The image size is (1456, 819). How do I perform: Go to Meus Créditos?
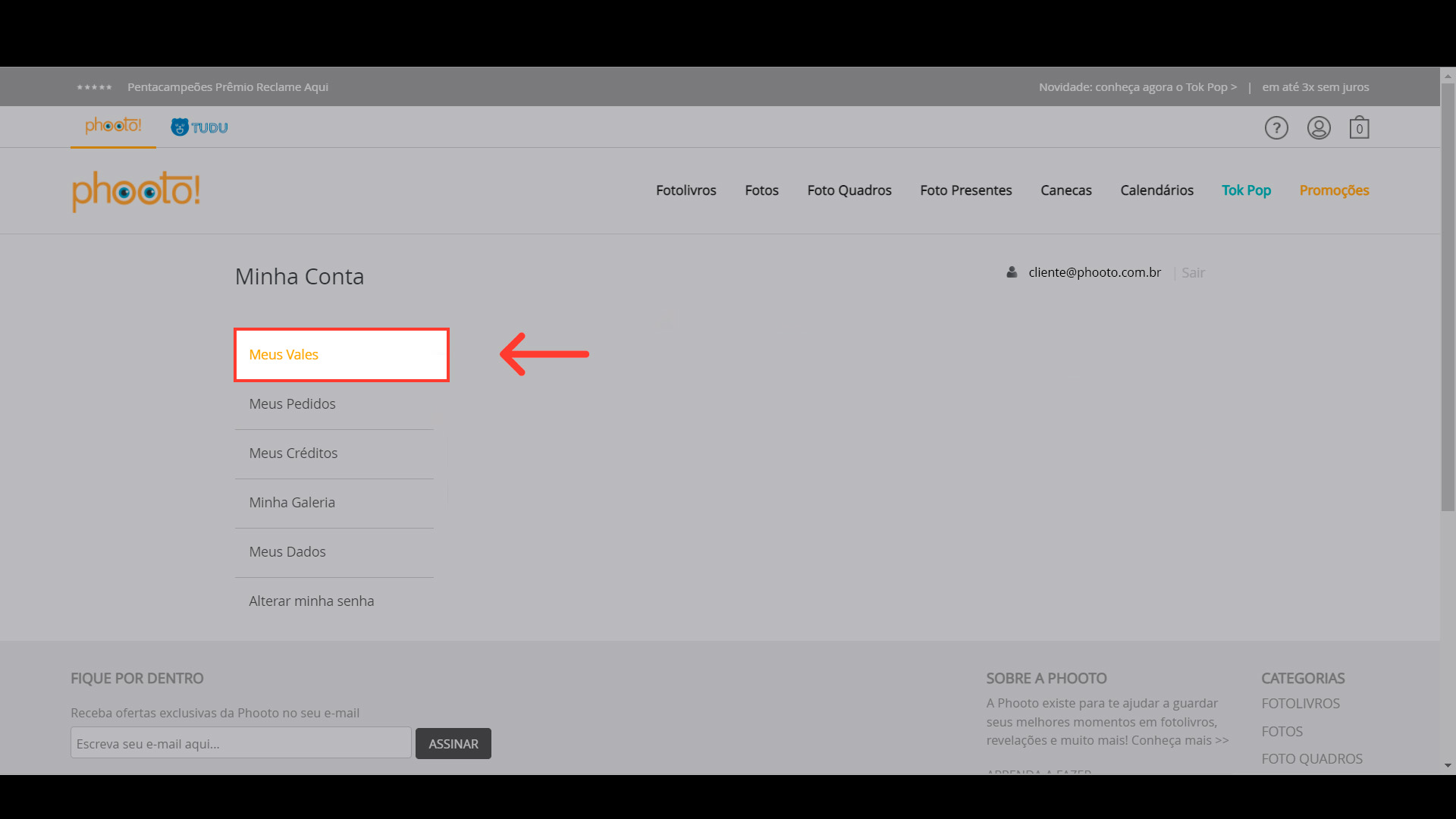point(293,453)
